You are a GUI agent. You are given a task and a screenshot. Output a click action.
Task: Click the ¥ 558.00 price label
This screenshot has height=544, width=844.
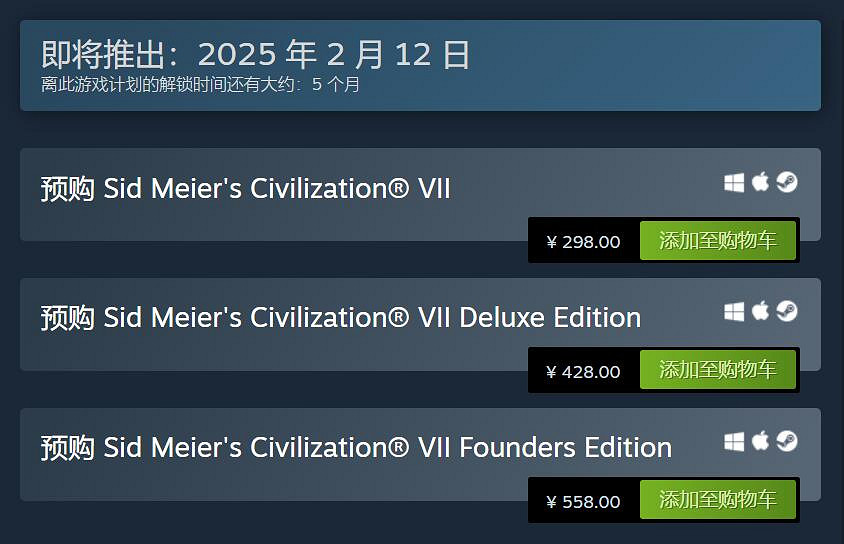(583, 502)
